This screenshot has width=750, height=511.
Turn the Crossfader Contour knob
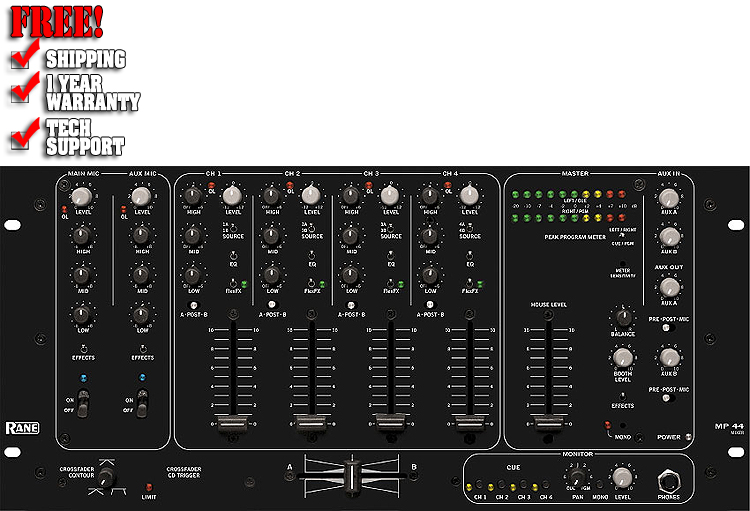pos(106,477)
